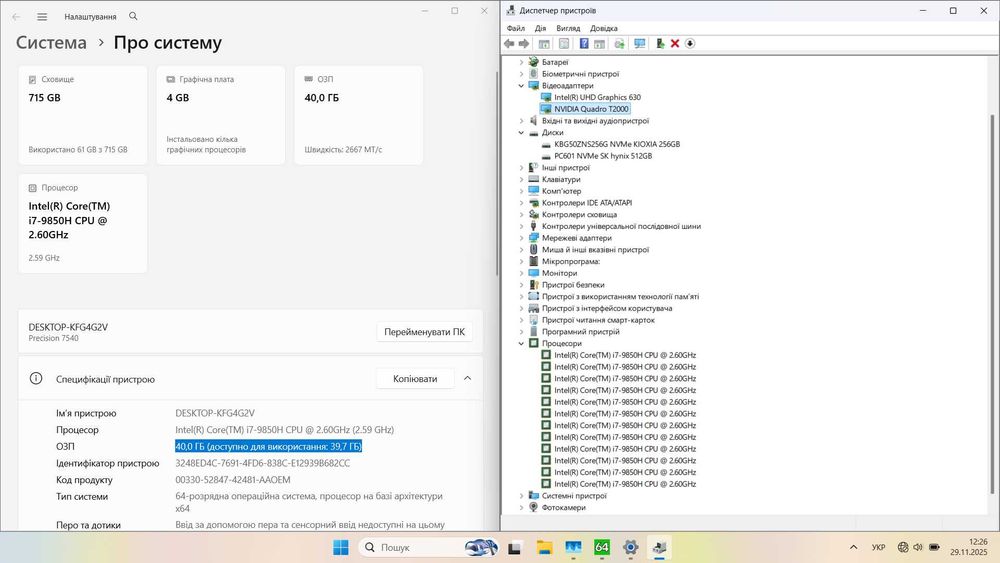The height and width of the screenshot is (563, 1000).
Task: Click Перейменувати ПК button
Action: [424, 332]
